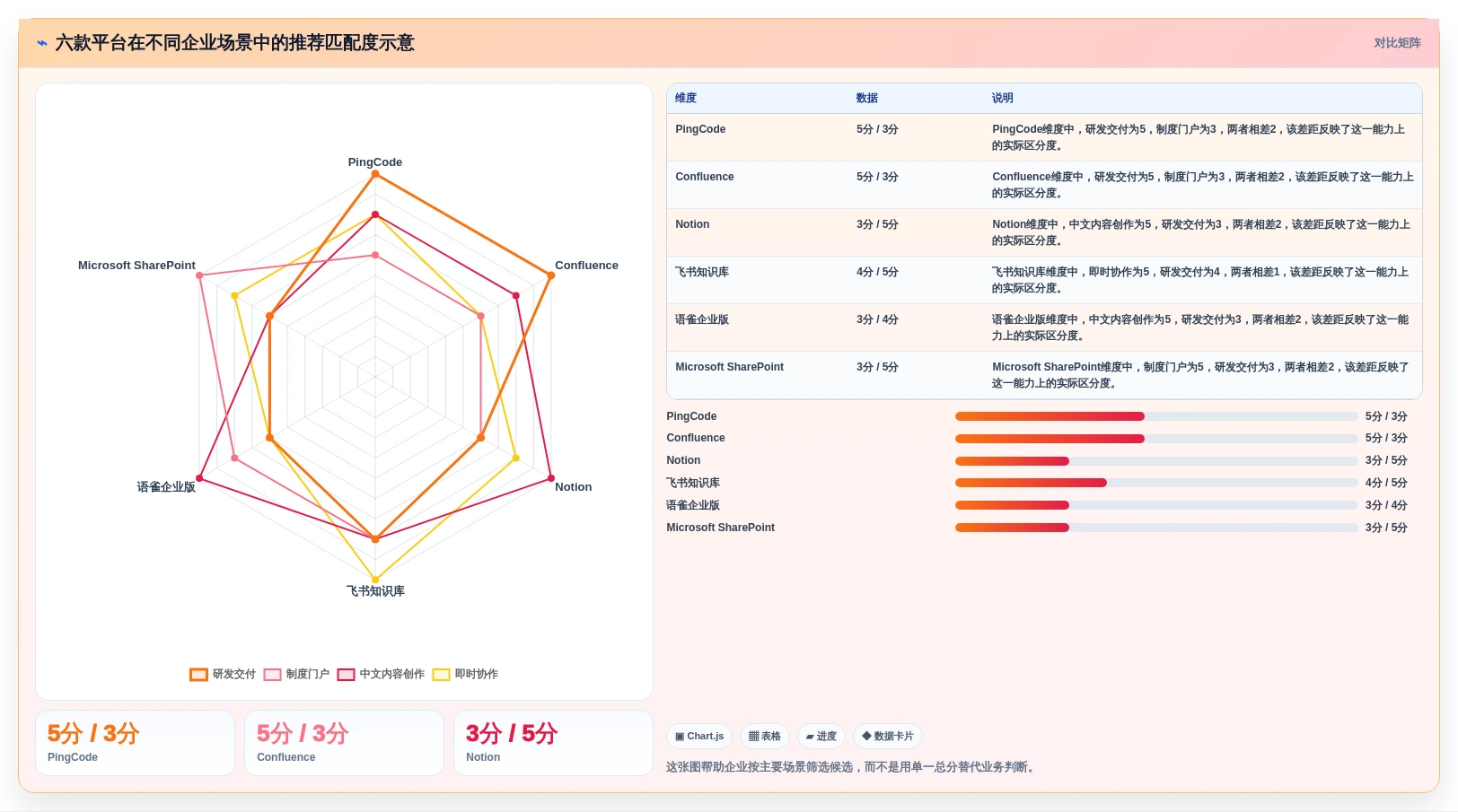Click the Confluence progress bar
1458x812 pixels.
click(x=1156, y=439)
